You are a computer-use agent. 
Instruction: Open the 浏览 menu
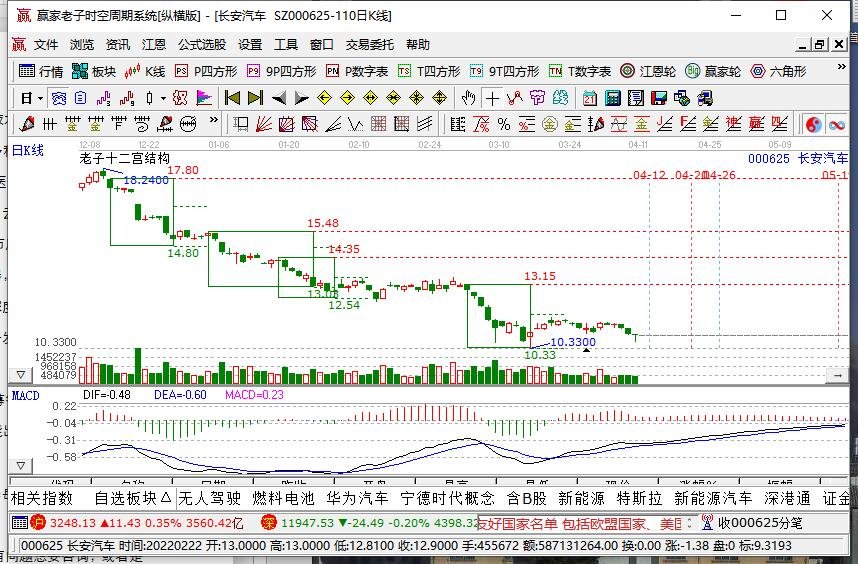point(82,44)
